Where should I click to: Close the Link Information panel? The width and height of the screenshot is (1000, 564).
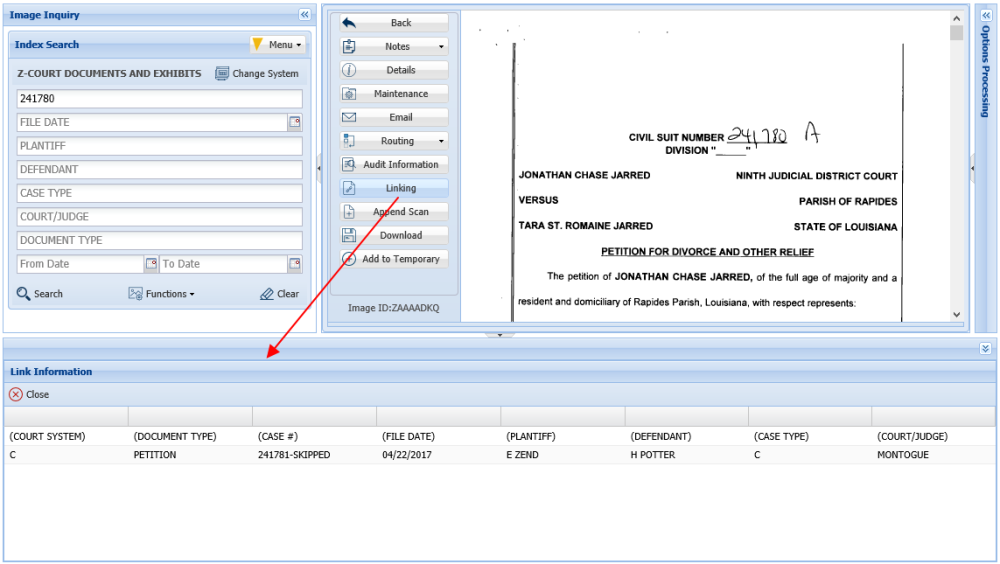pyautogui.click(x=29, y=394)
